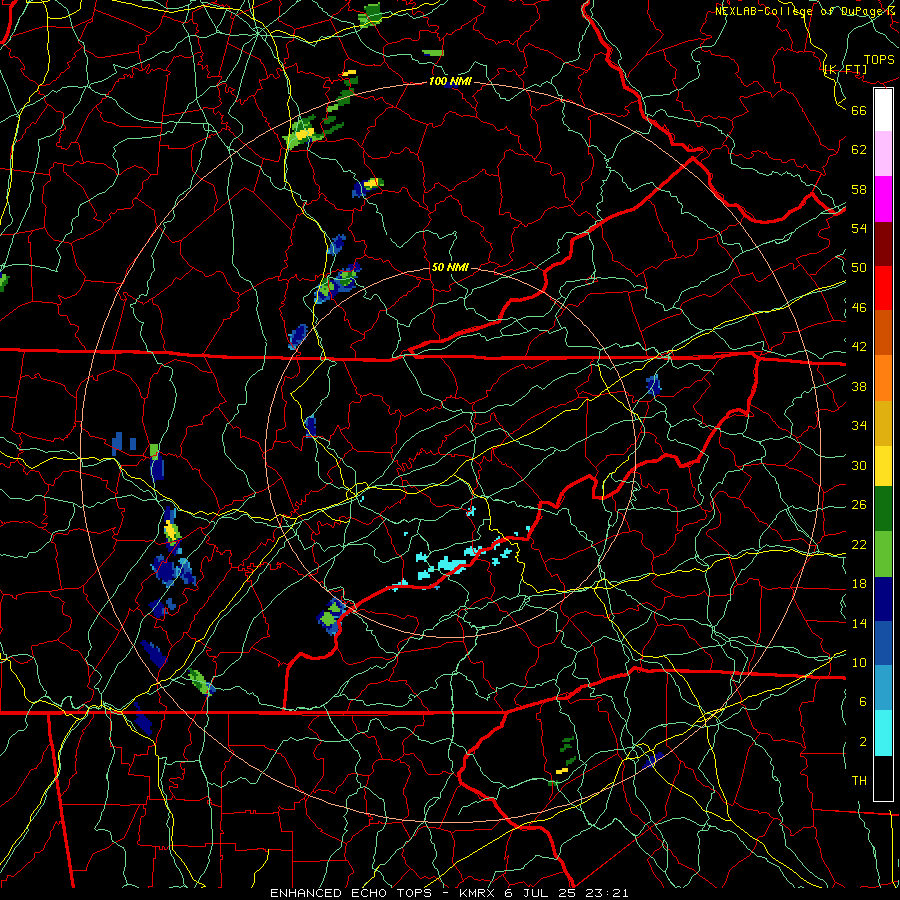Click the '30' legend value

859,465
